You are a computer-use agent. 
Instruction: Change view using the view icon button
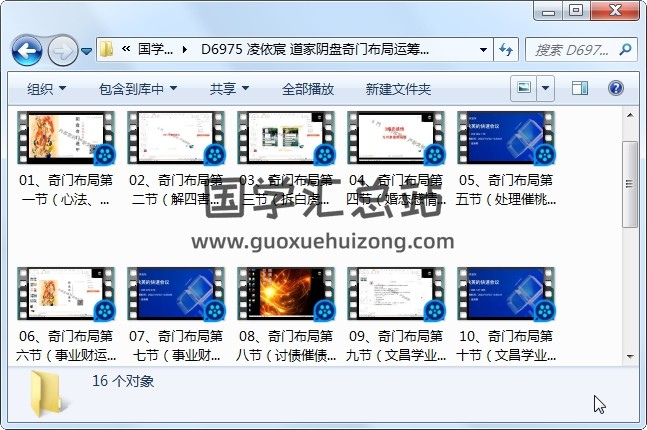(x=524, y=88)
